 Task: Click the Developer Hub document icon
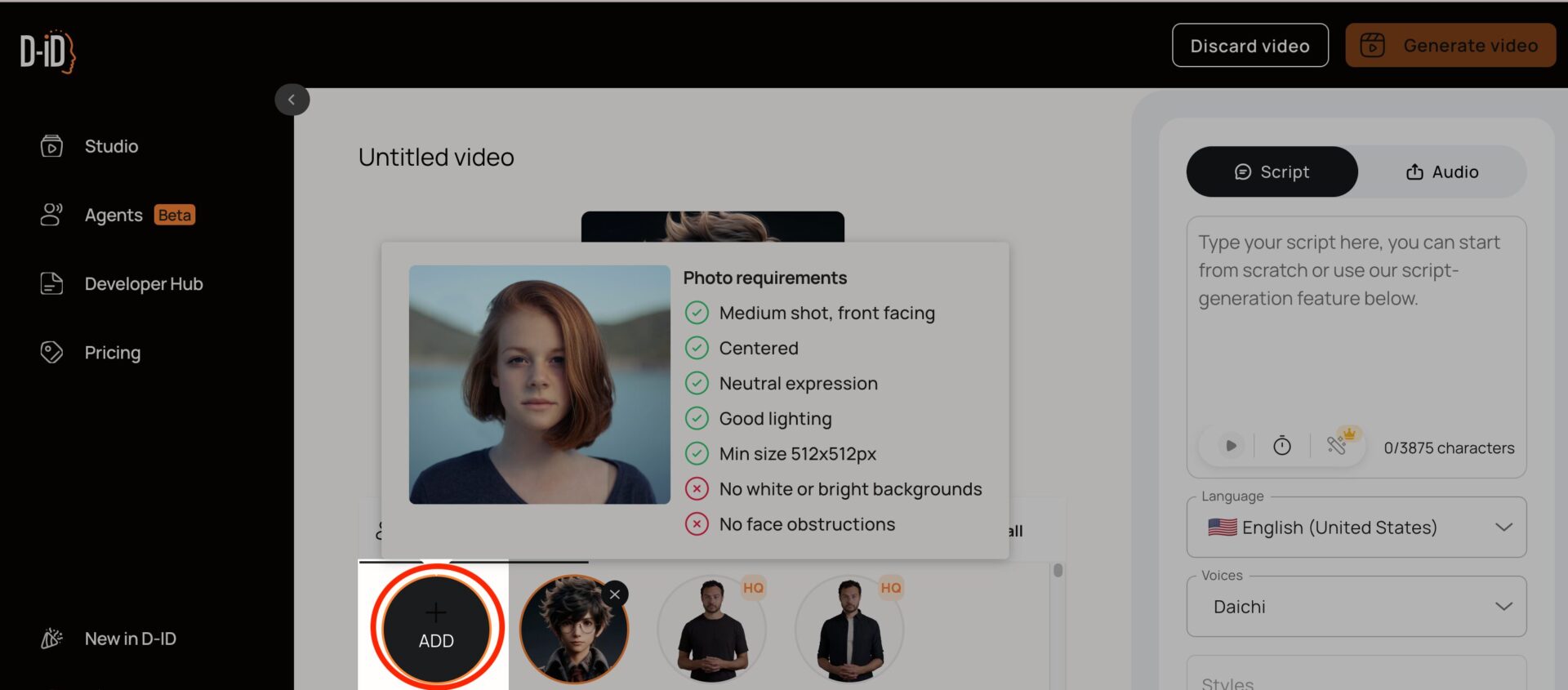[x=51, y=283]
